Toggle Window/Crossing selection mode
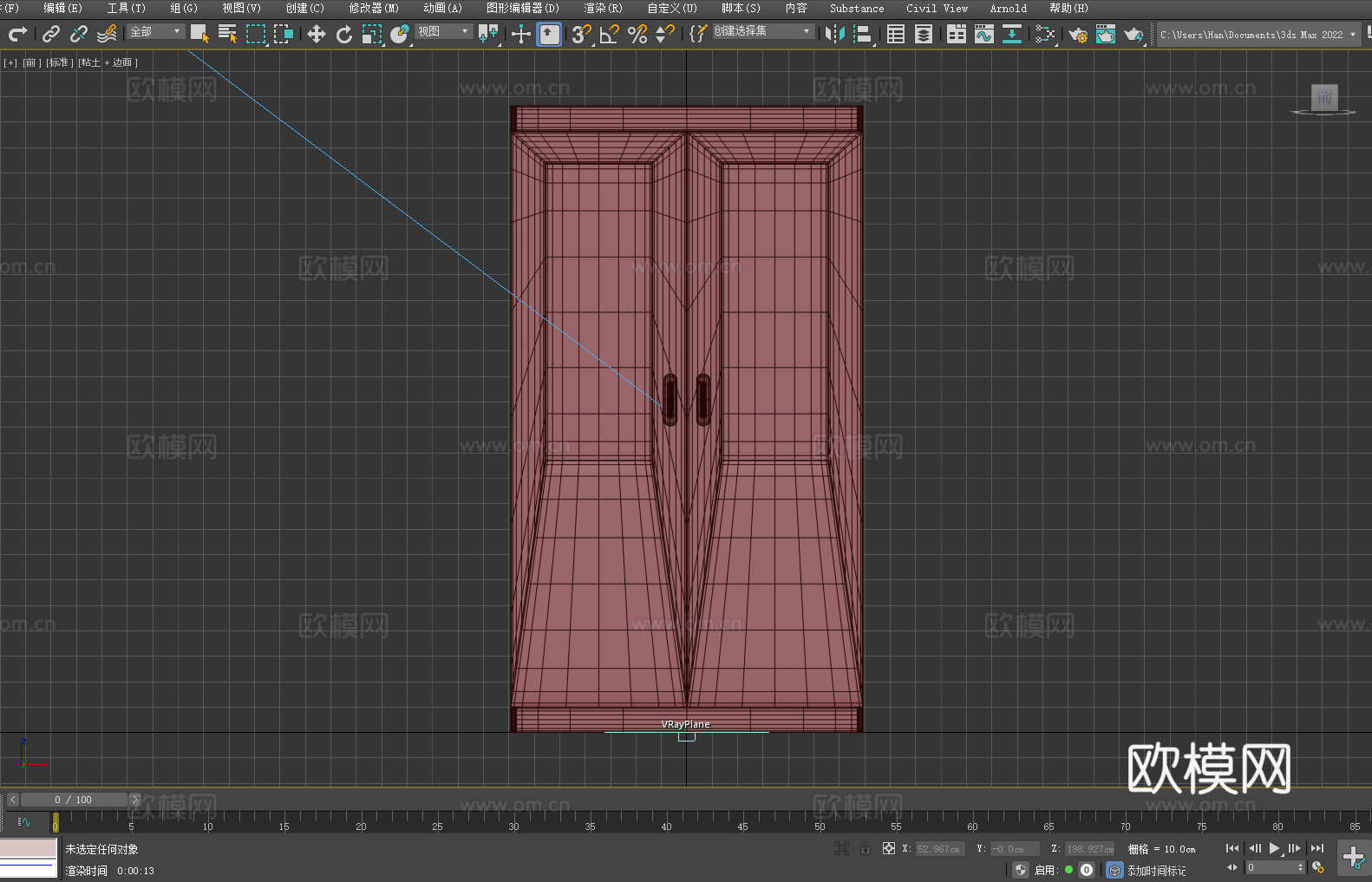Viewport: 1372px width, 882px height. (x=284, y=34)
